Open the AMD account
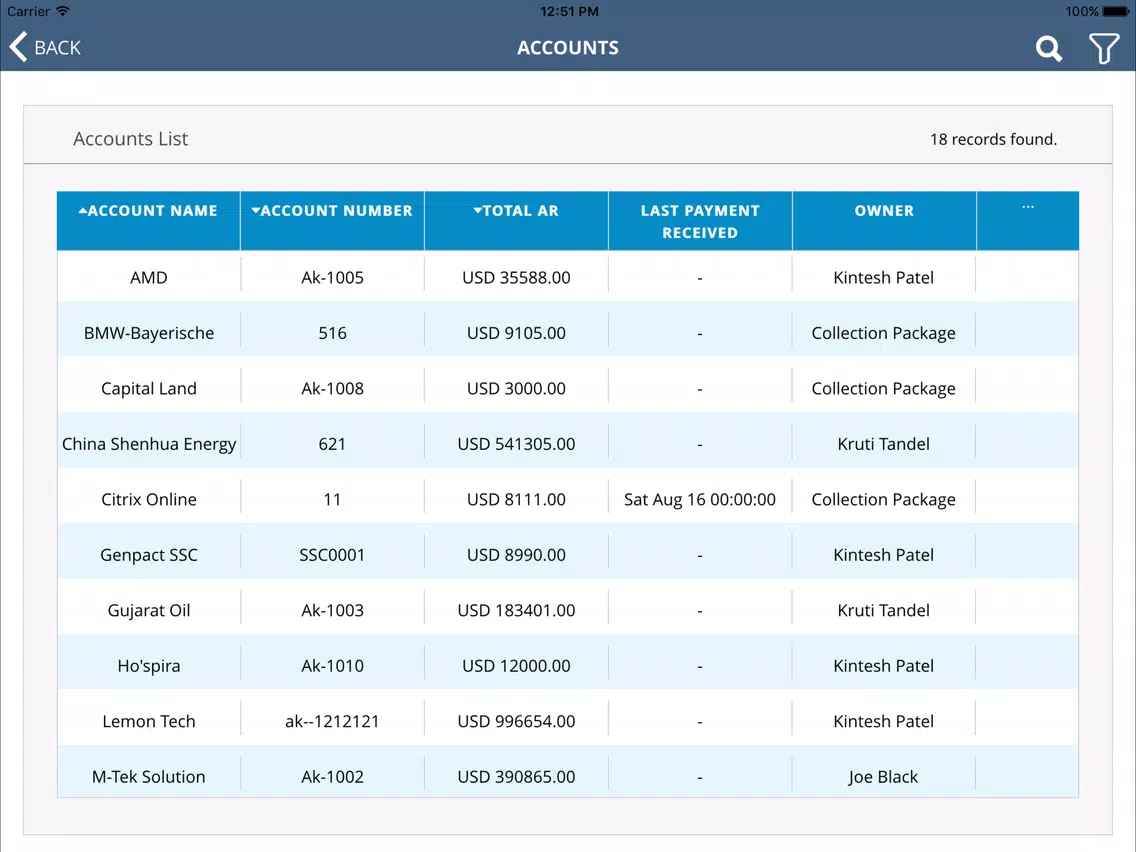This screenshot has height=852, width=1136. point(149,277)
